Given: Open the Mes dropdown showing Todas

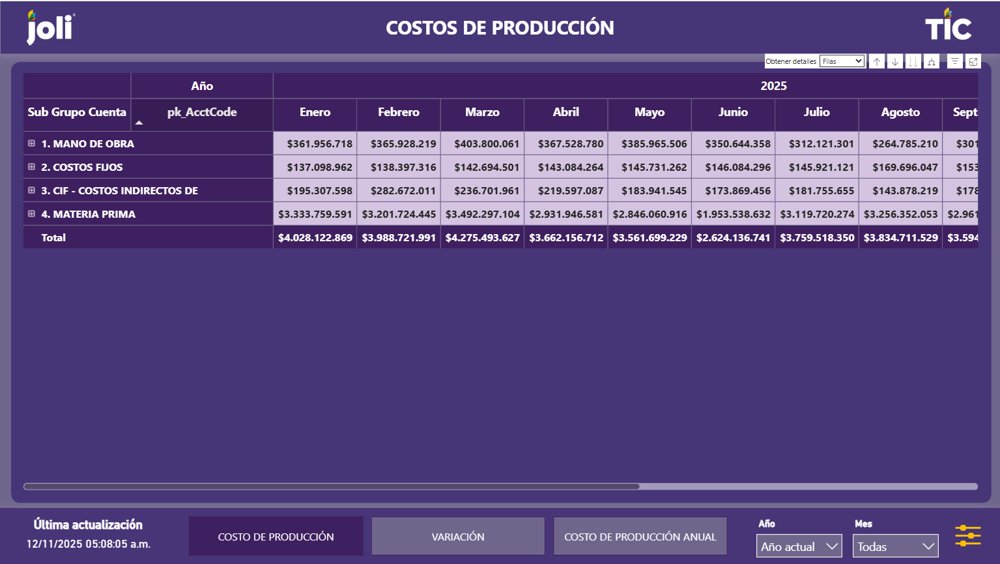Looking at the screenshot, I should 895,547.
